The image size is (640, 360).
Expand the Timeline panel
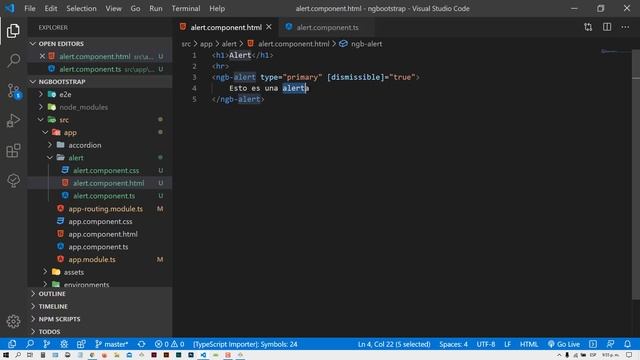(100, 306)
